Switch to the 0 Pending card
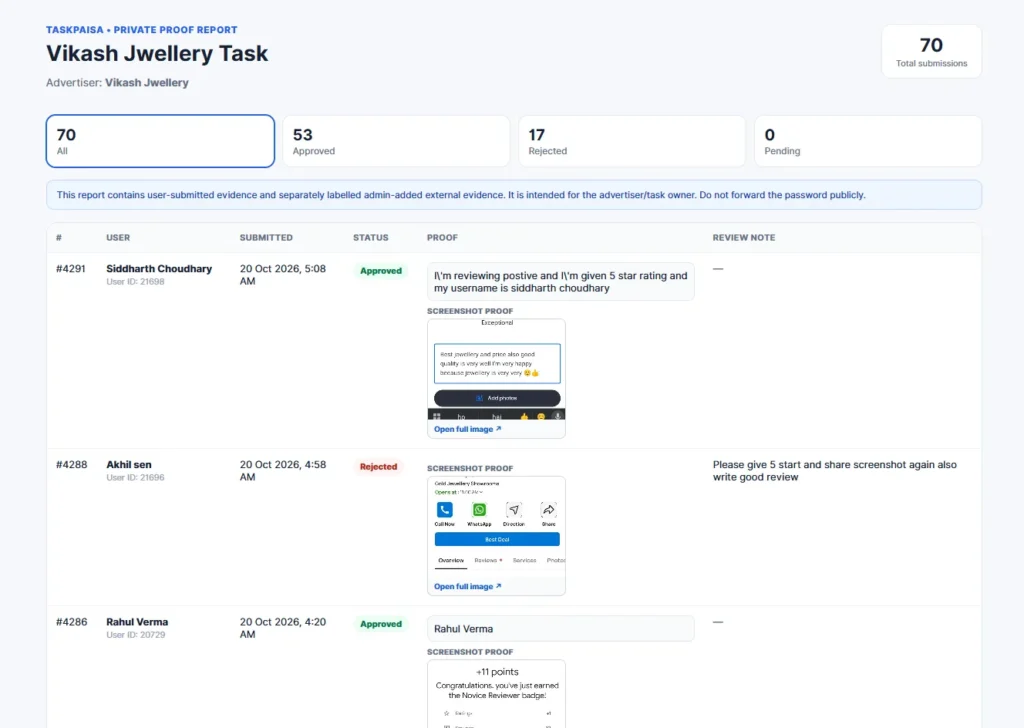Image resolution: width=1024 pixels, height=728 pixels. point(868,141)
